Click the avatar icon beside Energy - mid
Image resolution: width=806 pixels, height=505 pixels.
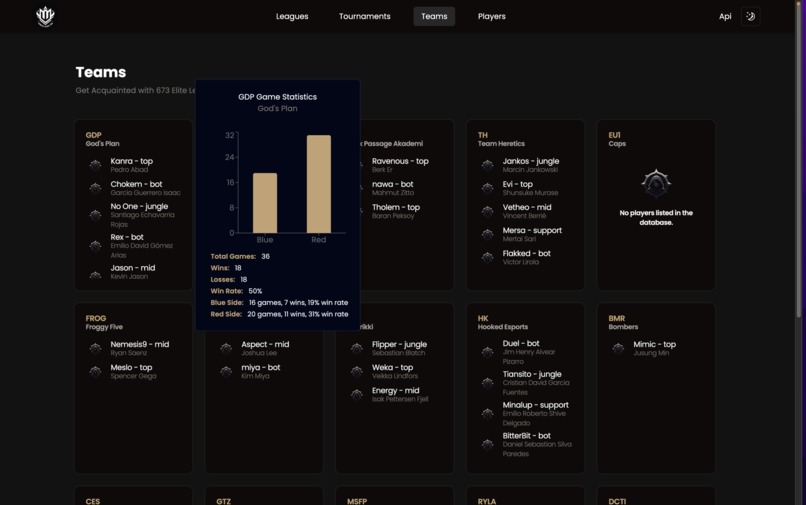[357, 394]
